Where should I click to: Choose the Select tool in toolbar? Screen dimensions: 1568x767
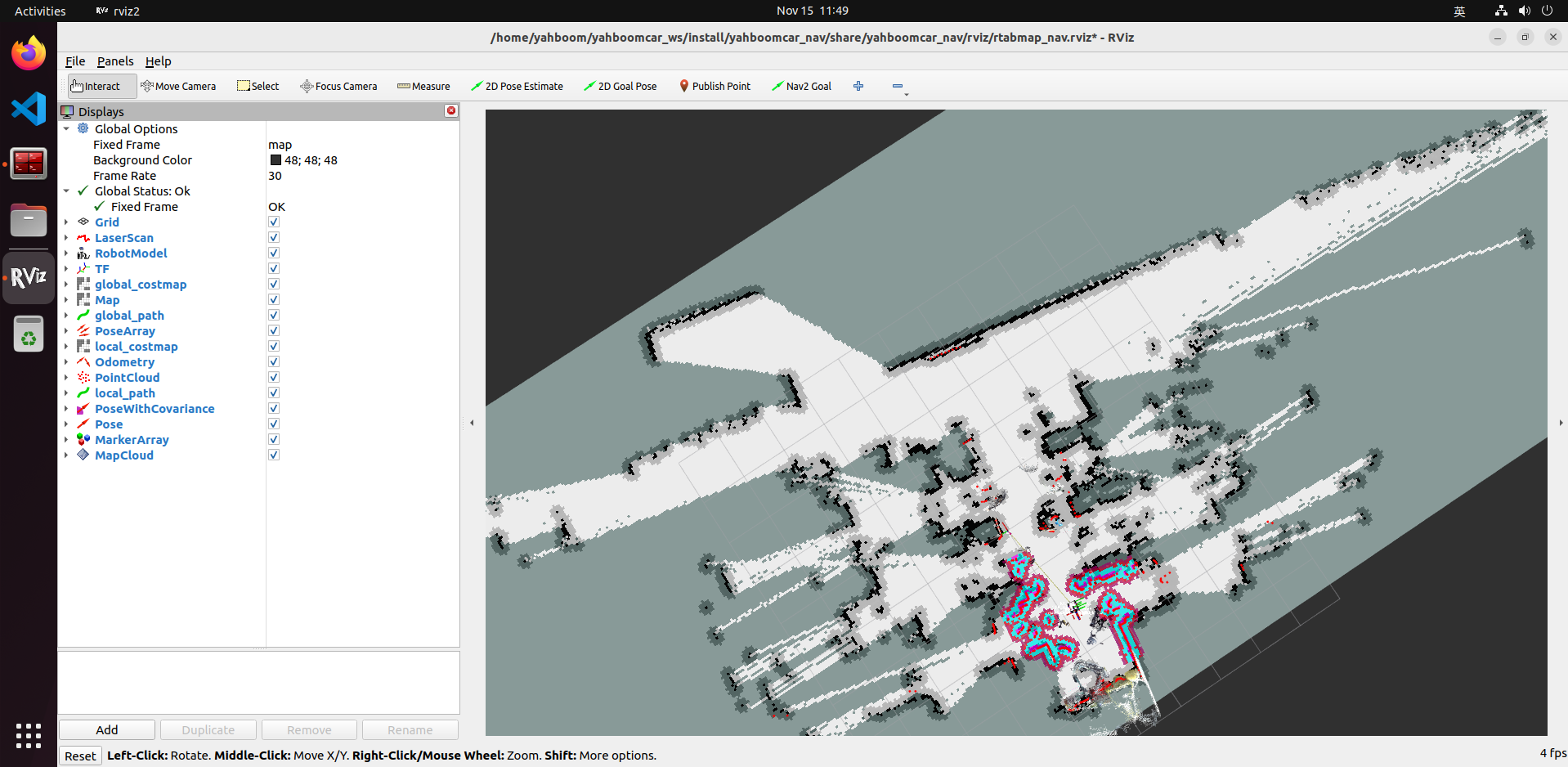[x=258, y=86]
